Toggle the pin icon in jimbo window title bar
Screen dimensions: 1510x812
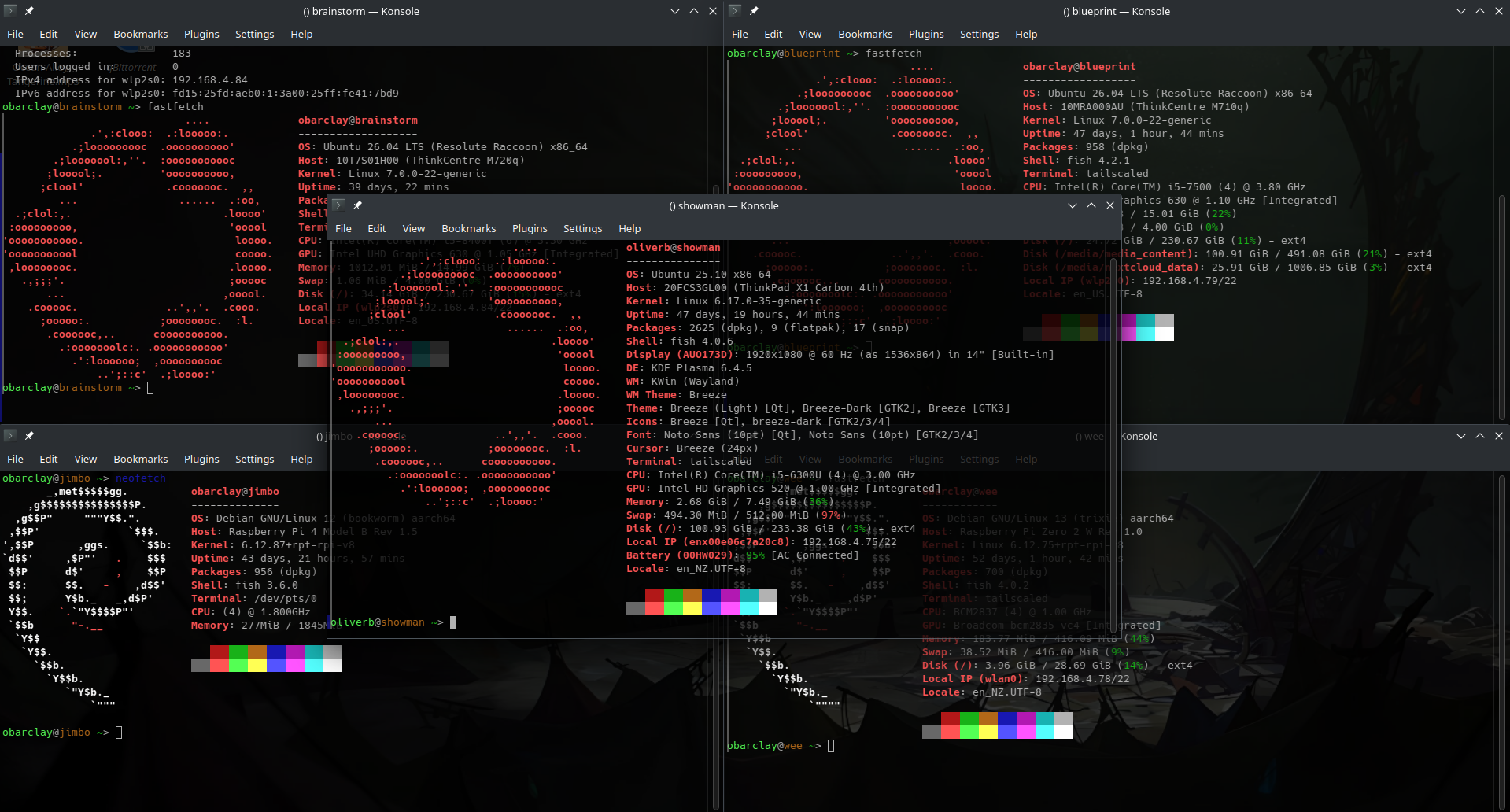click(x=29, y=436)
